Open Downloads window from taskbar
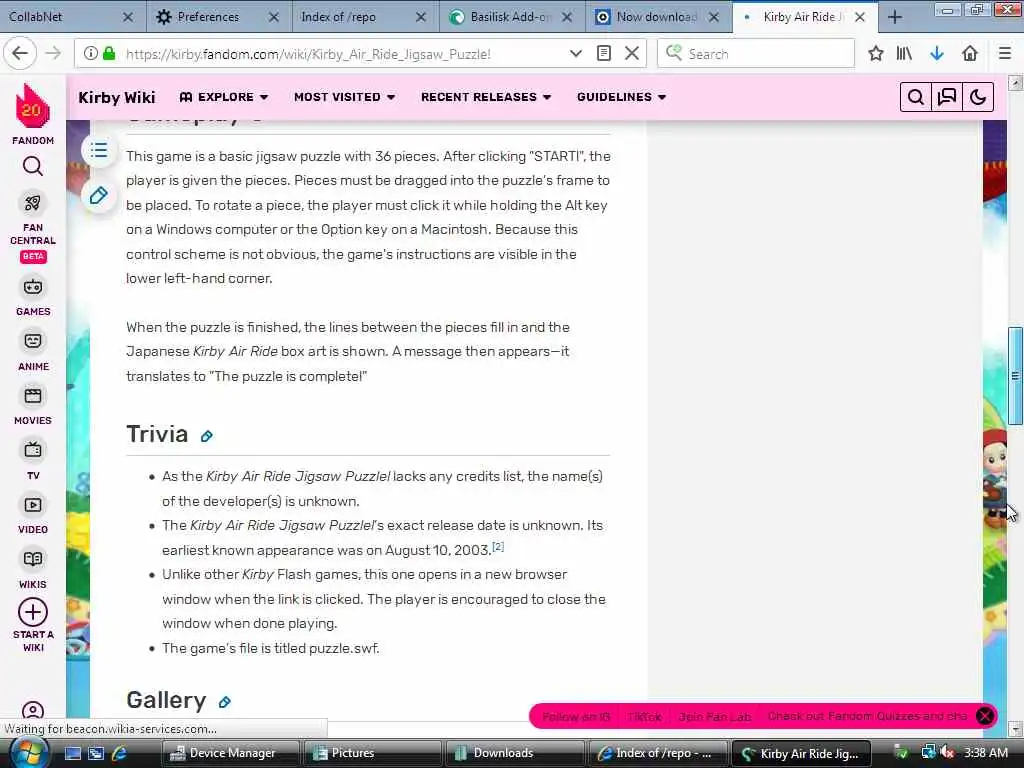Viewport: 1024px width, 768px height. (x=513, y=754)
